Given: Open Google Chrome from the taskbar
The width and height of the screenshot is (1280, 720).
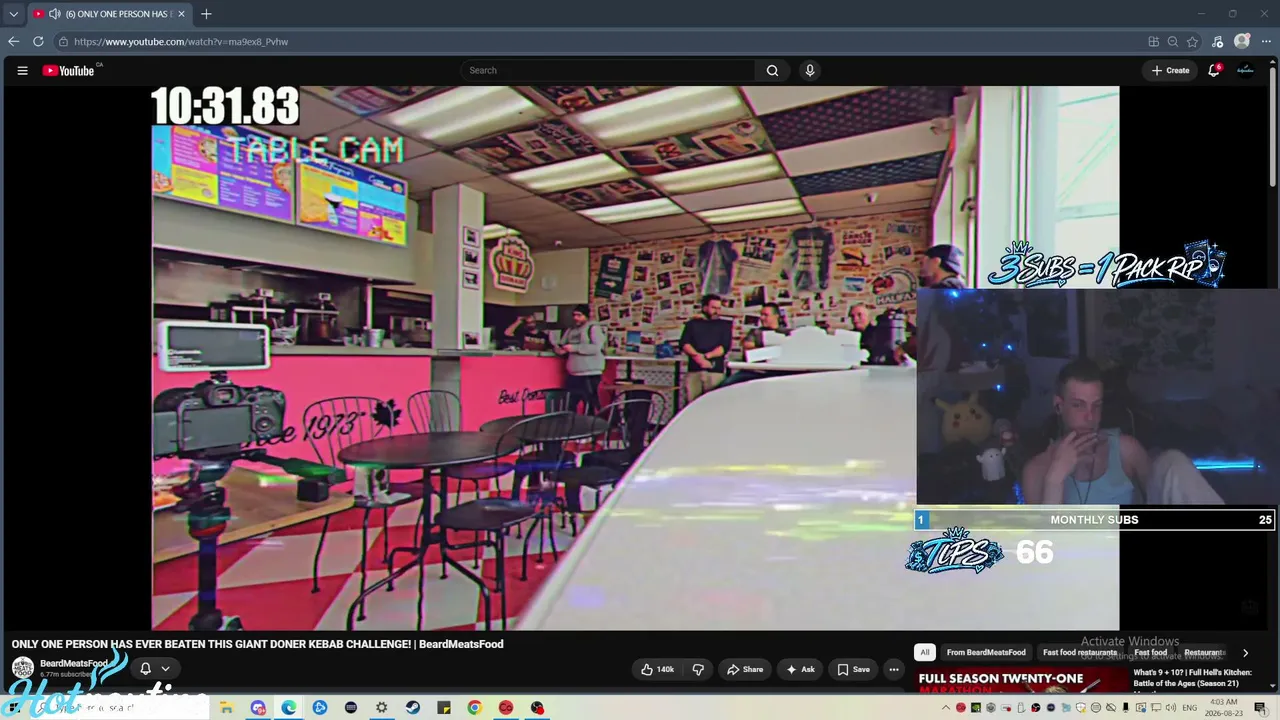Looking at the screenshot, I should pos(475,708).
